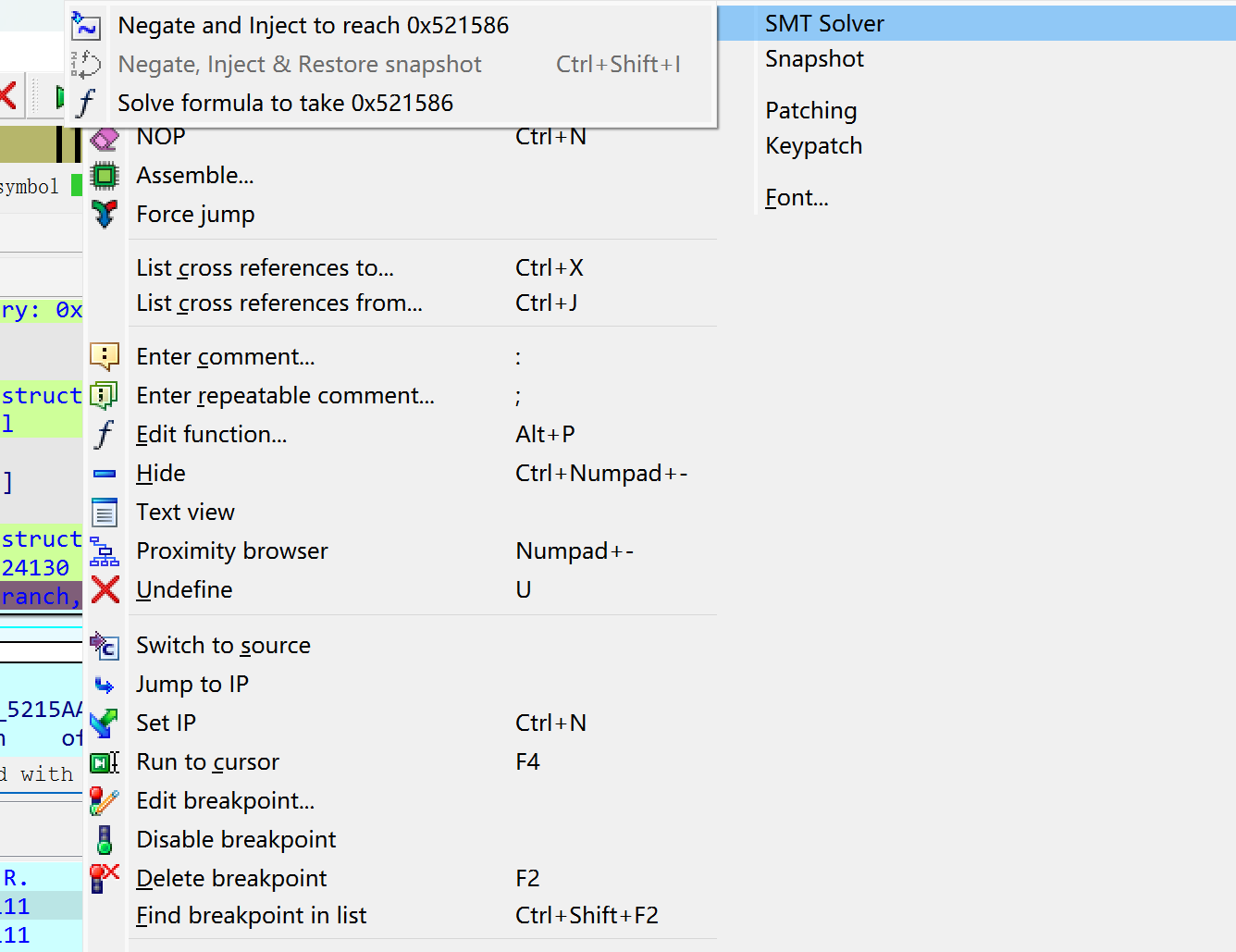Click the Solve formula function icon
Viewport: 1236px width, 952px height.
[86, 103]
